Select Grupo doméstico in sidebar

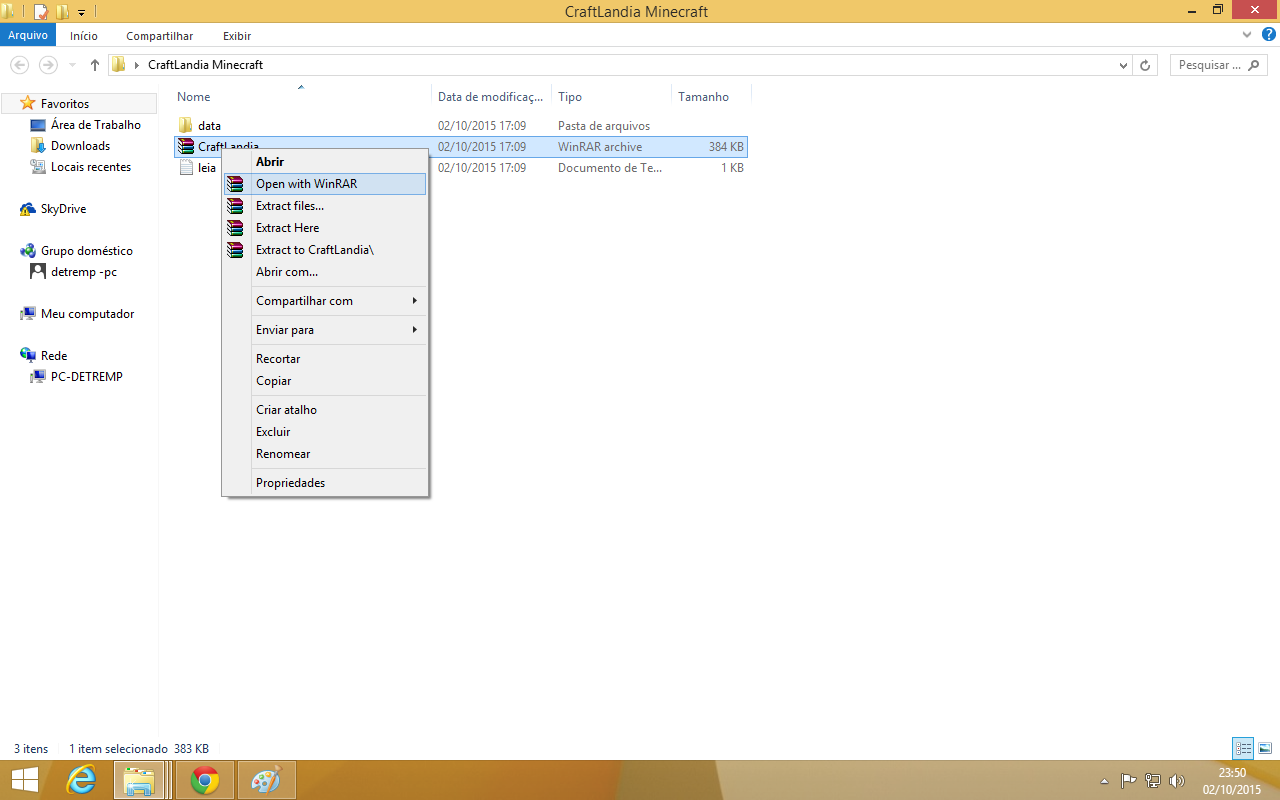tap(87, 251)
